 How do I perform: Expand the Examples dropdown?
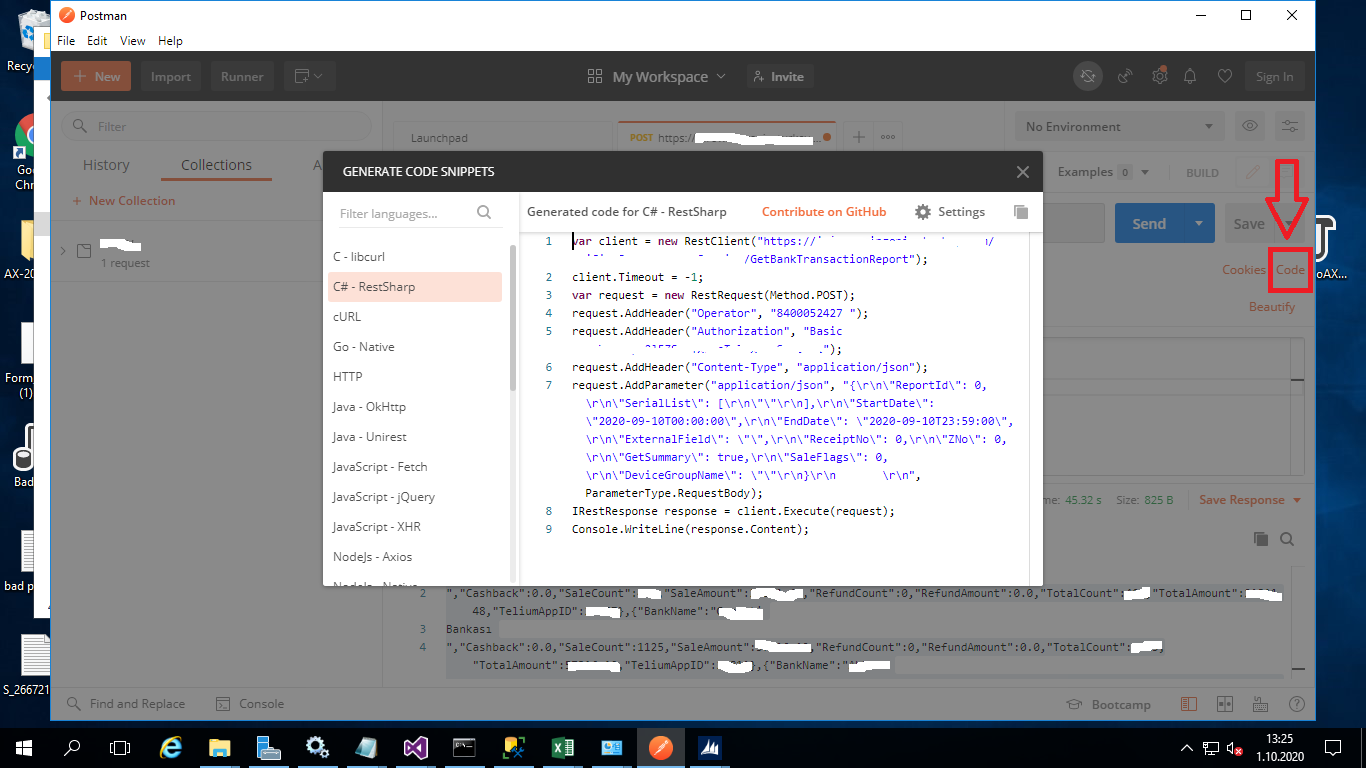pyautogui.click(x=1104, y=172)
